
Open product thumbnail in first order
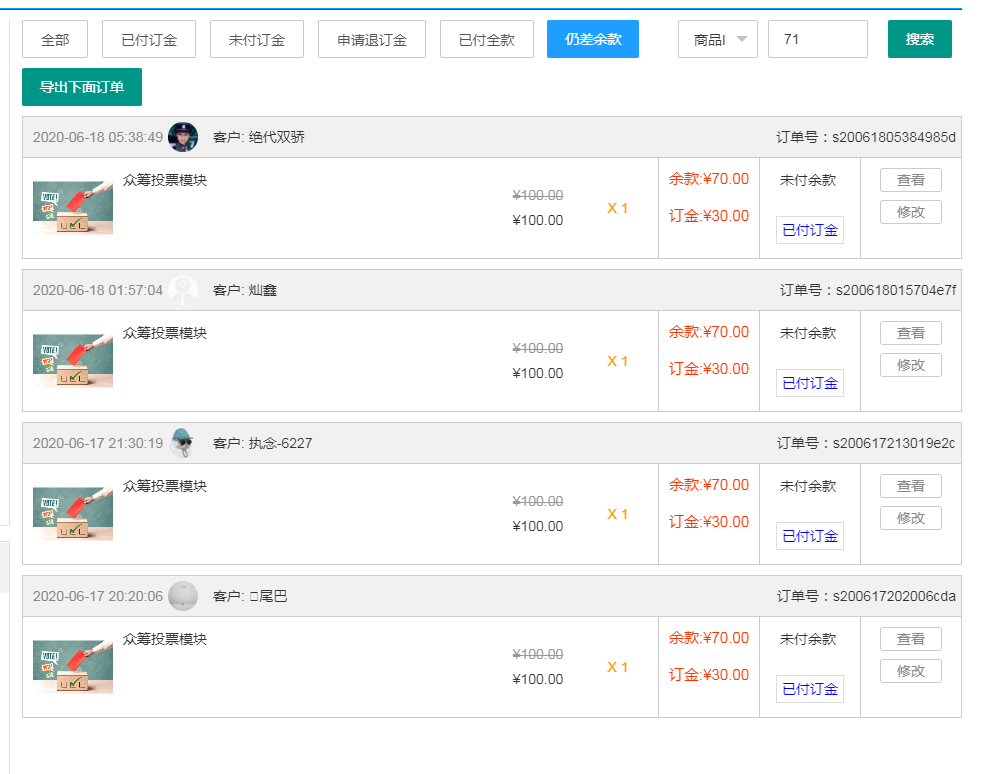[73, 208]
